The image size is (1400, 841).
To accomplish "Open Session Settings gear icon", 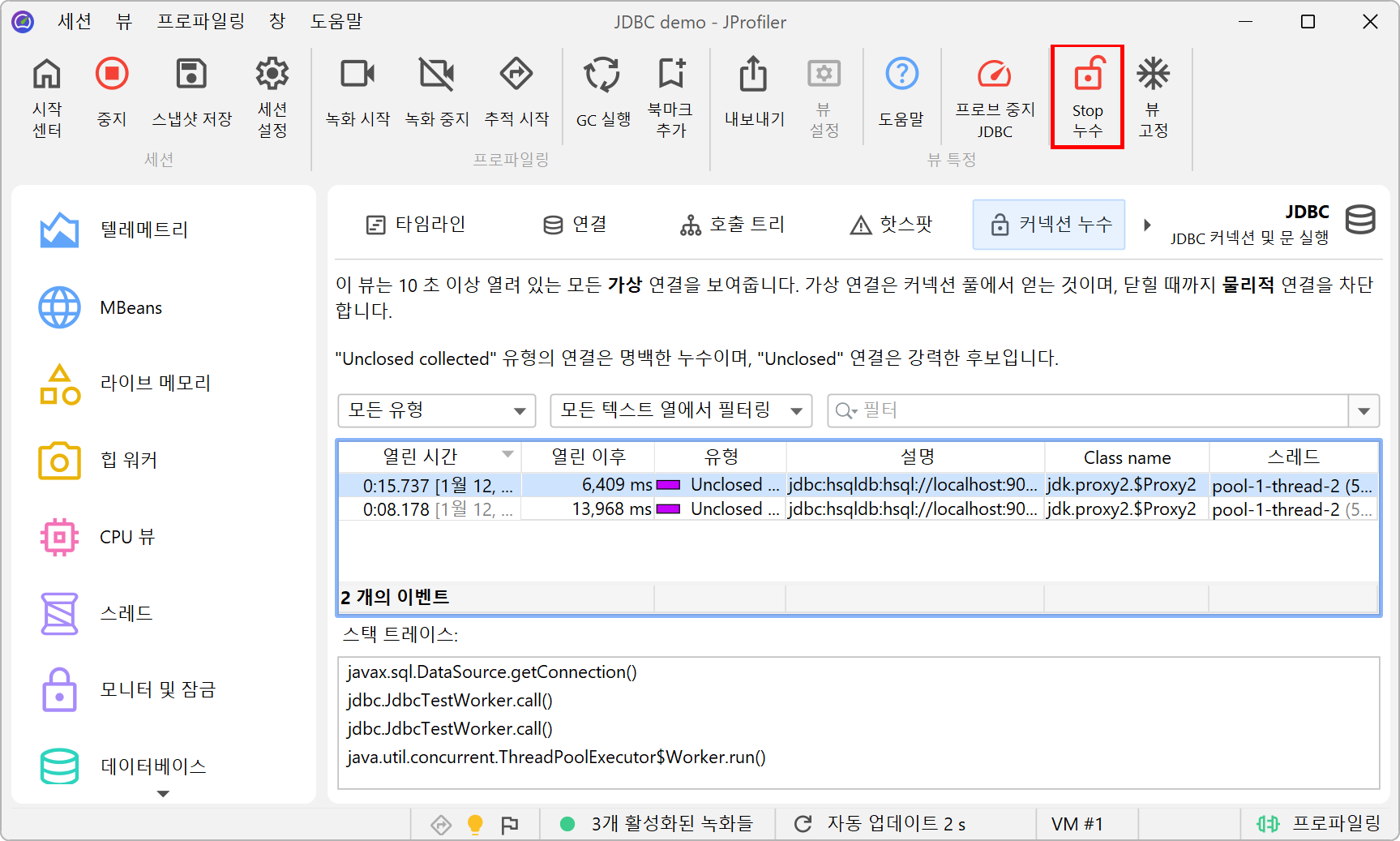I will 272,75.
